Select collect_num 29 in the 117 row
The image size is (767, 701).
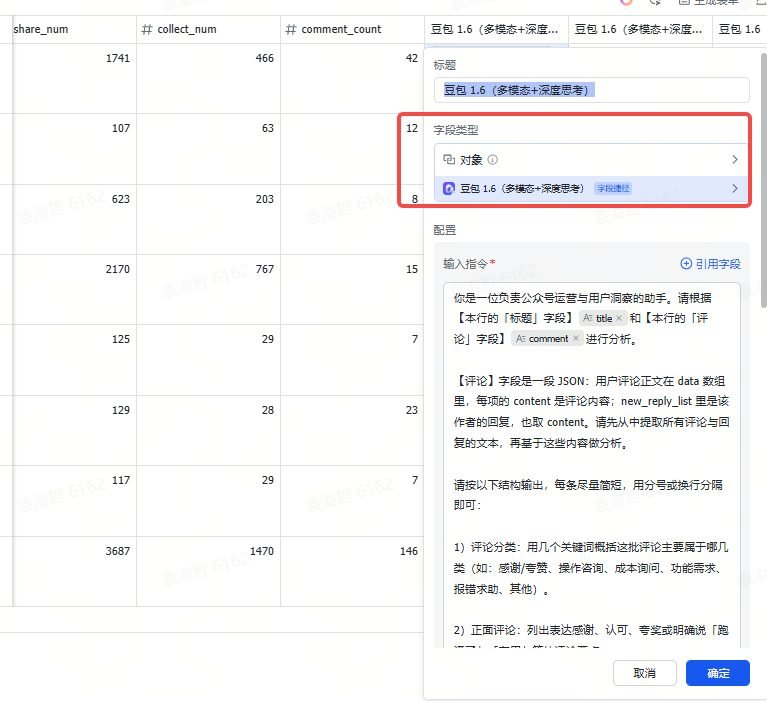pos(208,501)
